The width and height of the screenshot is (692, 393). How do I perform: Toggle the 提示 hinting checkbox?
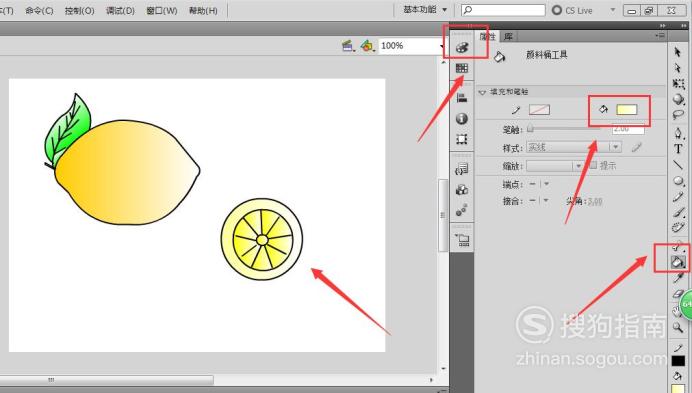[593, 165]
